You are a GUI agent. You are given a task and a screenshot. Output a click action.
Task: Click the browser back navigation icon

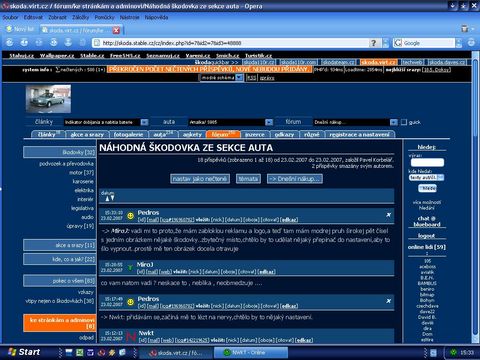tap(10, 42)
